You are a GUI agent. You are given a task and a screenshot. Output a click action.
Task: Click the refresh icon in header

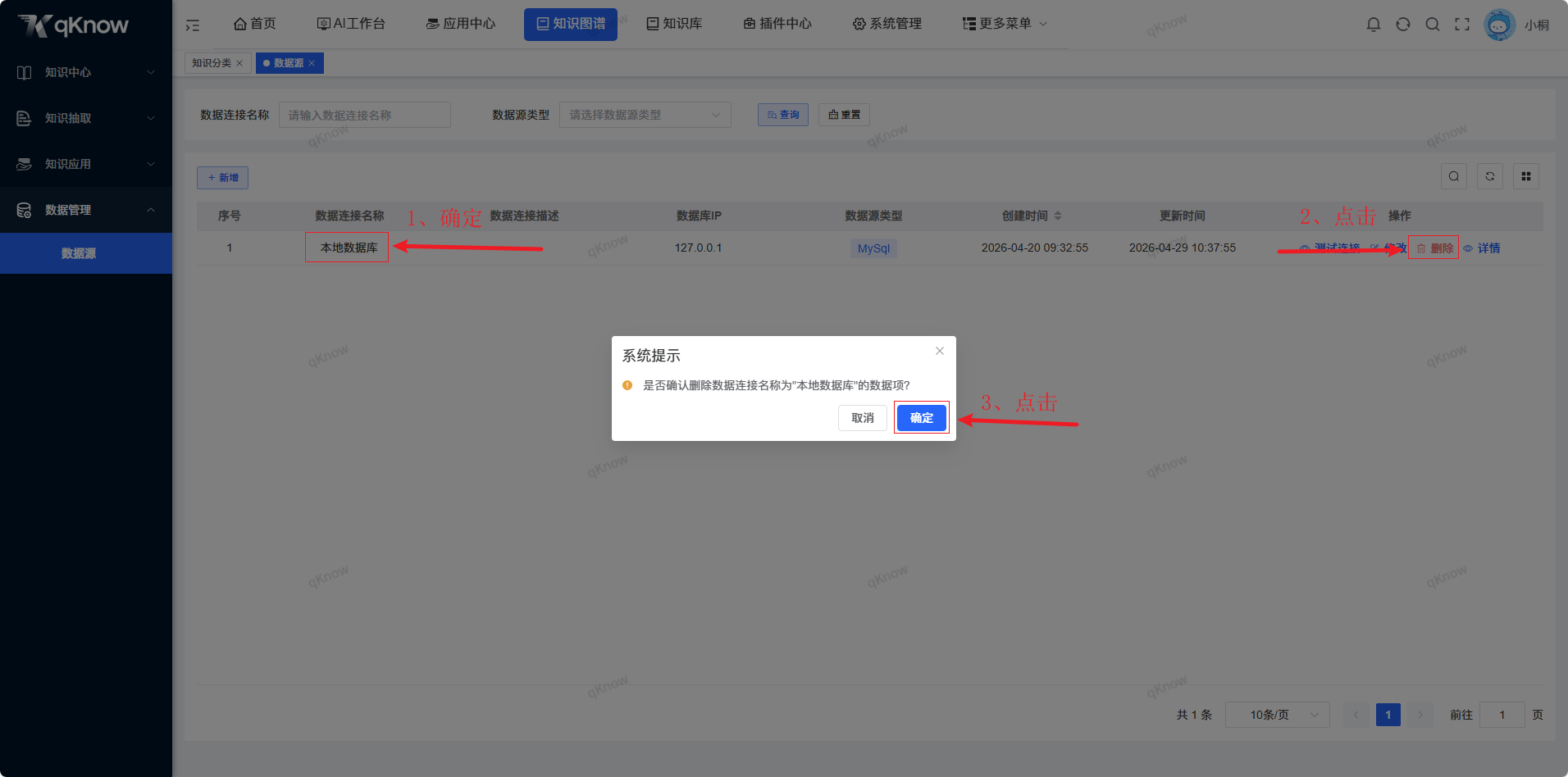(1403, 25)
